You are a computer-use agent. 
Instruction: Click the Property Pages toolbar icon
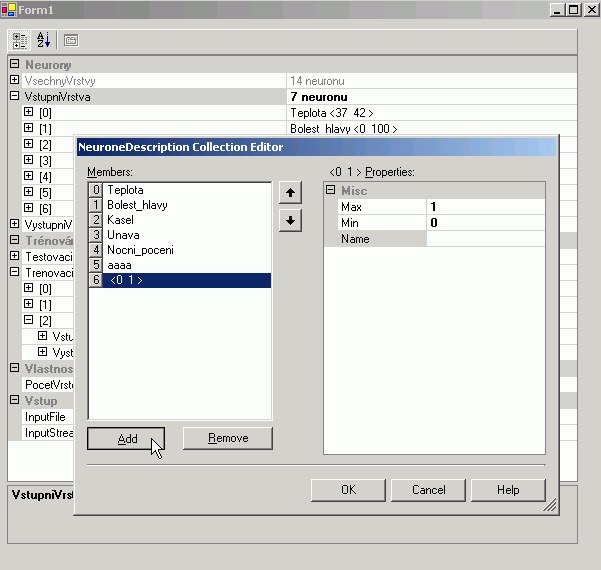tap(71, 41)
